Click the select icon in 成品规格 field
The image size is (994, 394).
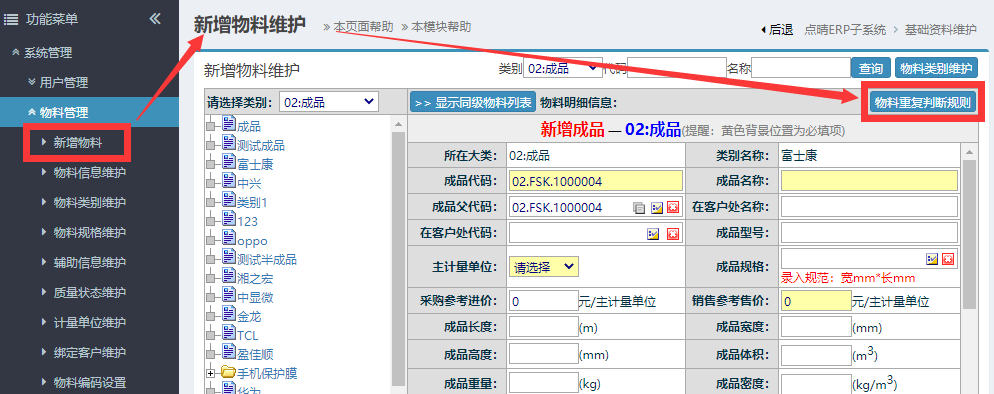(x=931, y=258)
